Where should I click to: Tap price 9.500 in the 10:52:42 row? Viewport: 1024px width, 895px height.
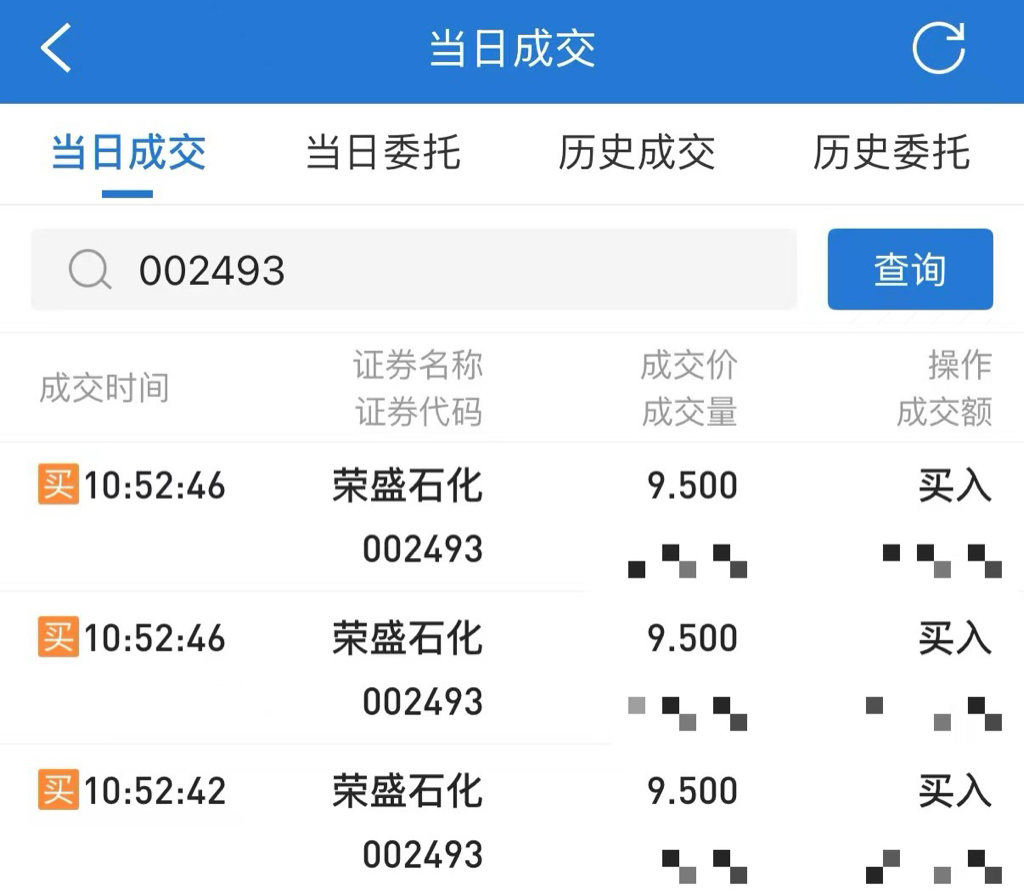tap(692, 791)
